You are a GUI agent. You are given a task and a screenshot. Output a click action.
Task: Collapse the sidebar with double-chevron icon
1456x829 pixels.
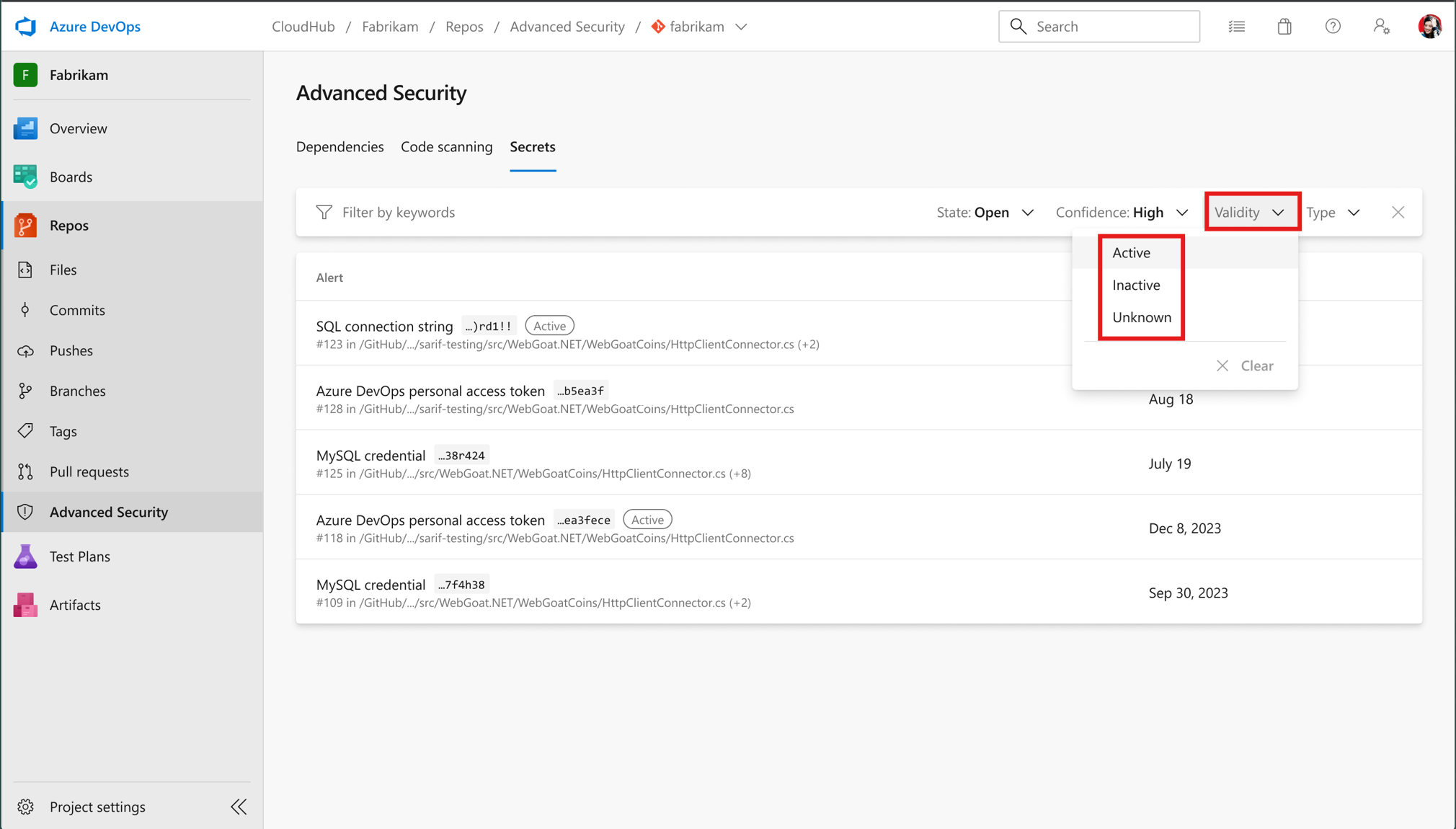(239, 807)
